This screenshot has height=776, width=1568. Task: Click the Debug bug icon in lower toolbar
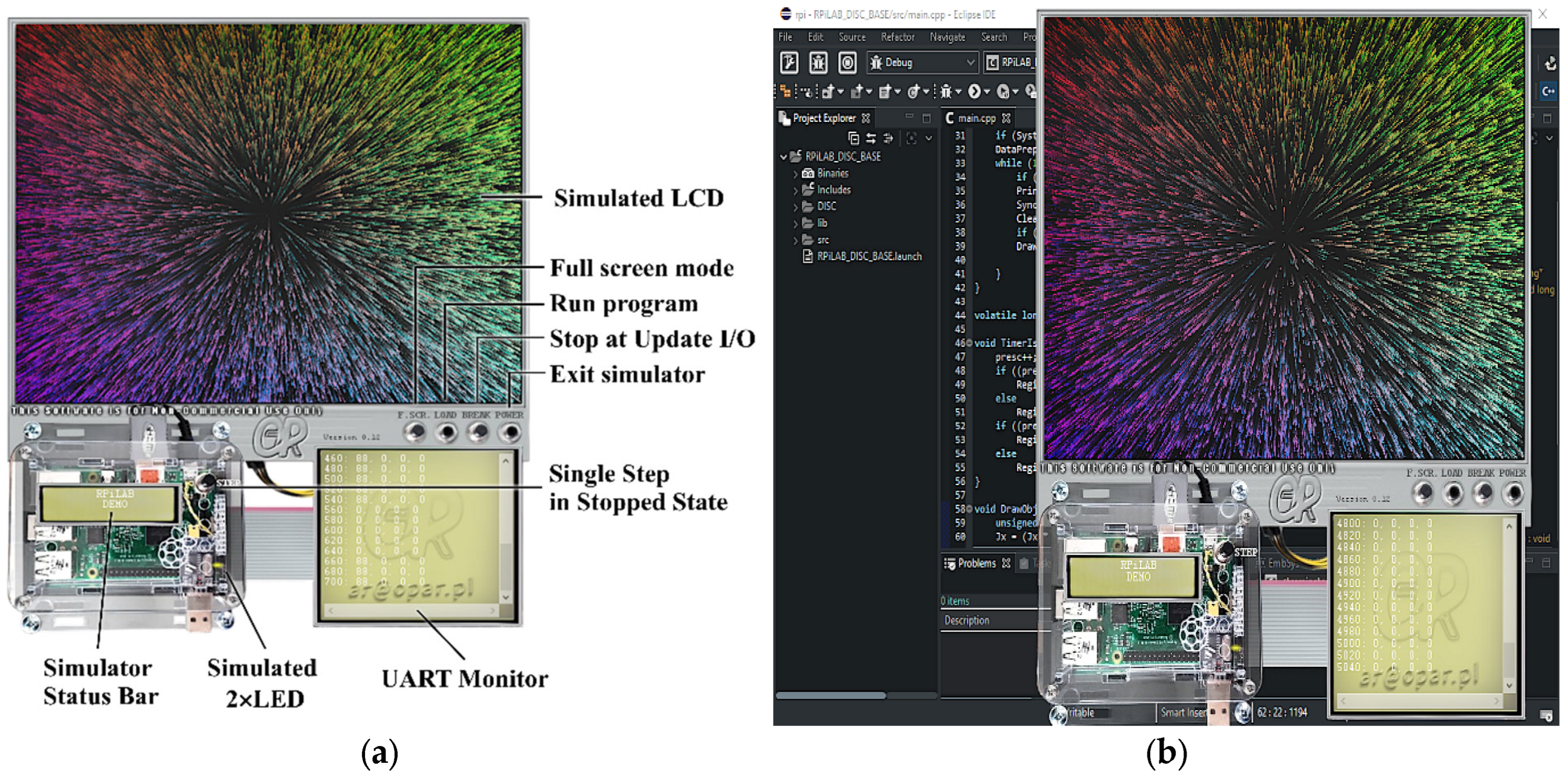pyautogui.click(x=945, y=91)
